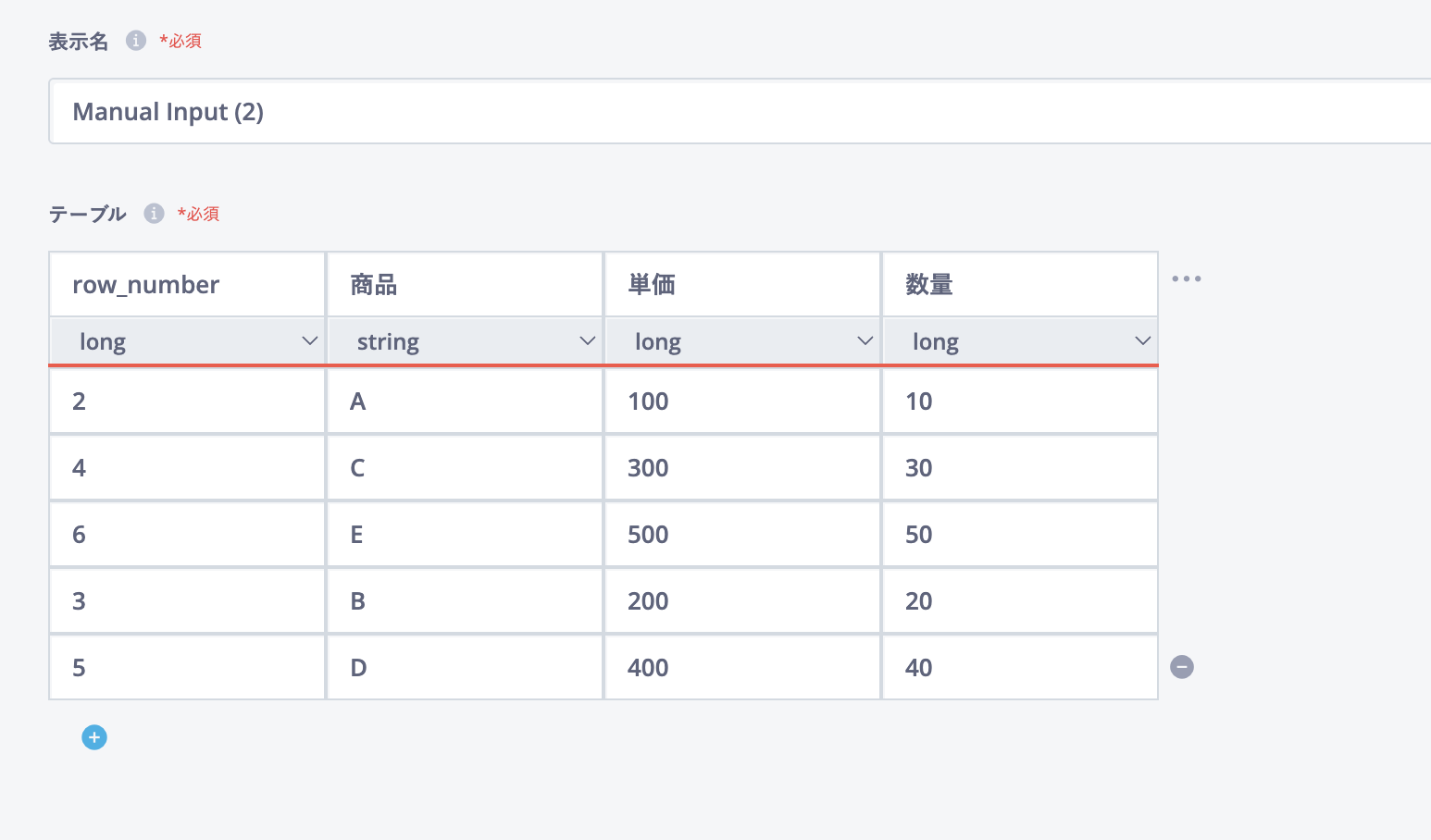Image resolution: width=1431 pixels, height=840 pixels.
Task: Click the info icon next to 表示名
Action: (136, 41)
